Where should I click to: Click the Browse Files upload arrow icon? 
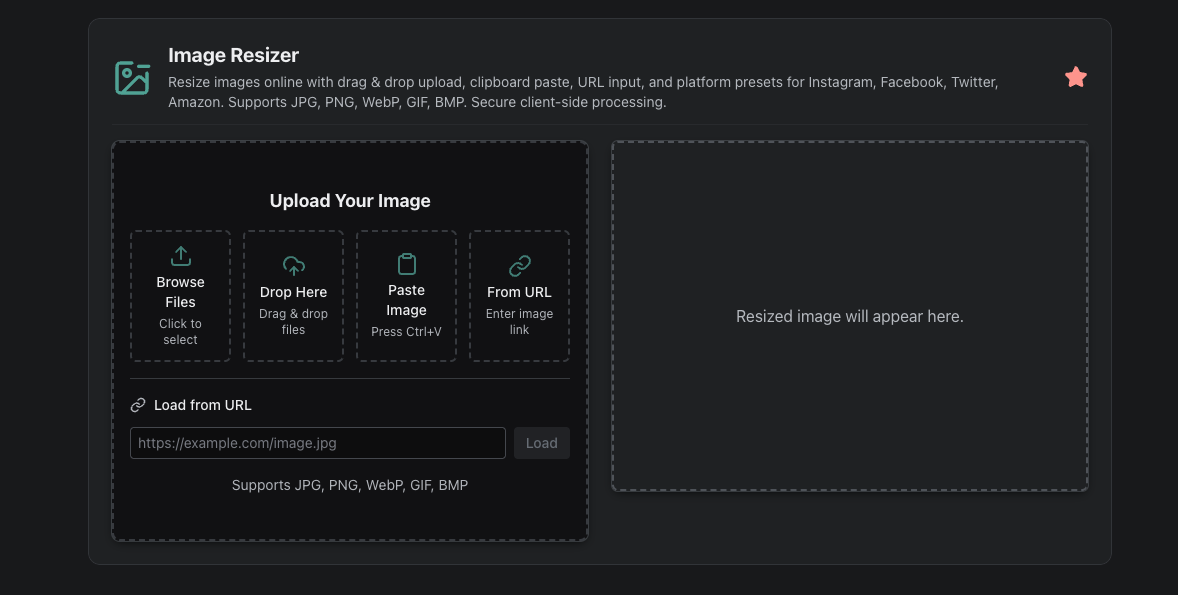[x=180, y=256]
